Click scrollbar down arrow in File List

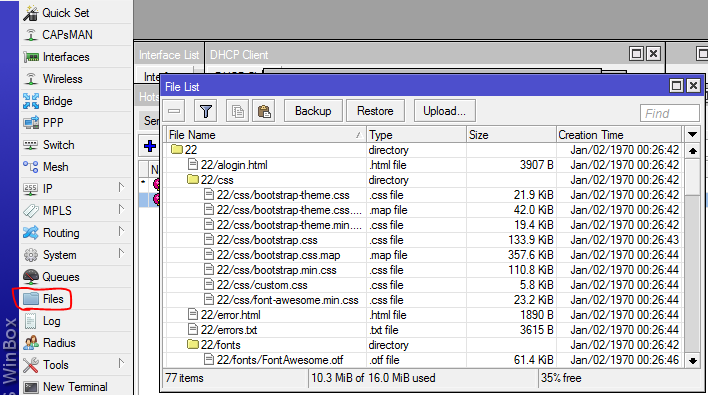[693, 360]
